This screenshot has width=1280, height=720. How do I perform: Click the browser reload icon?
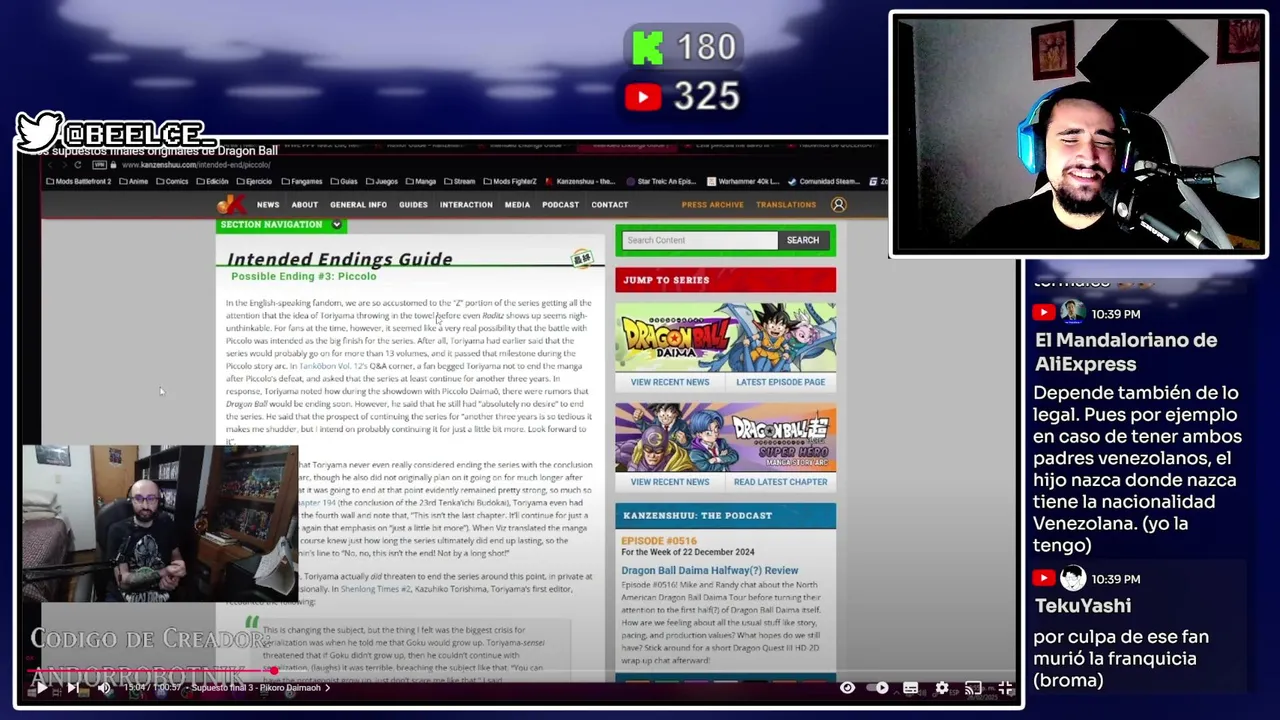point(78,165)
